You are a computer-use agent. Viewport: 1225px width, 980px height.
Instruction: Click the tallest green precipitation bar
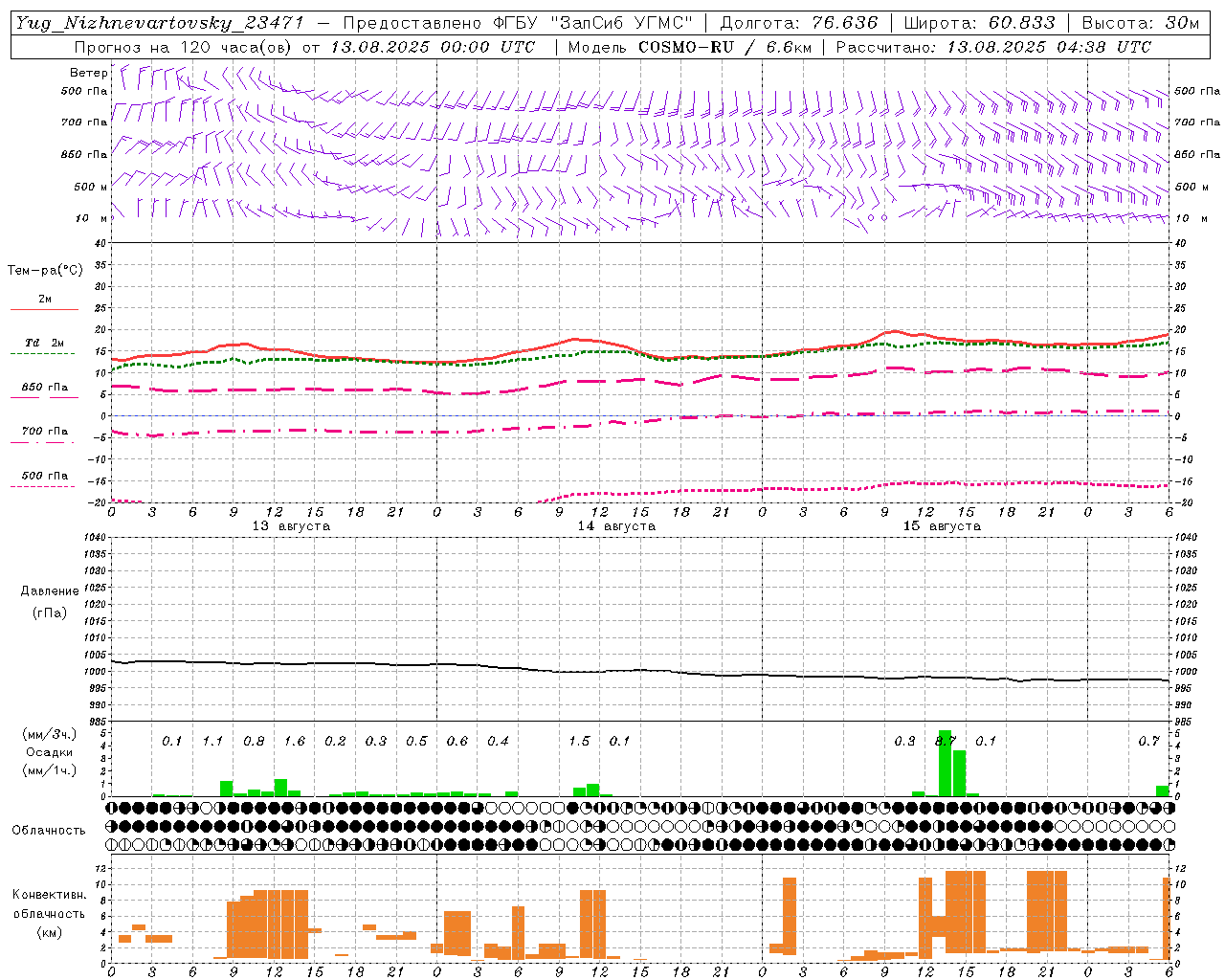[x=946, y=763]
